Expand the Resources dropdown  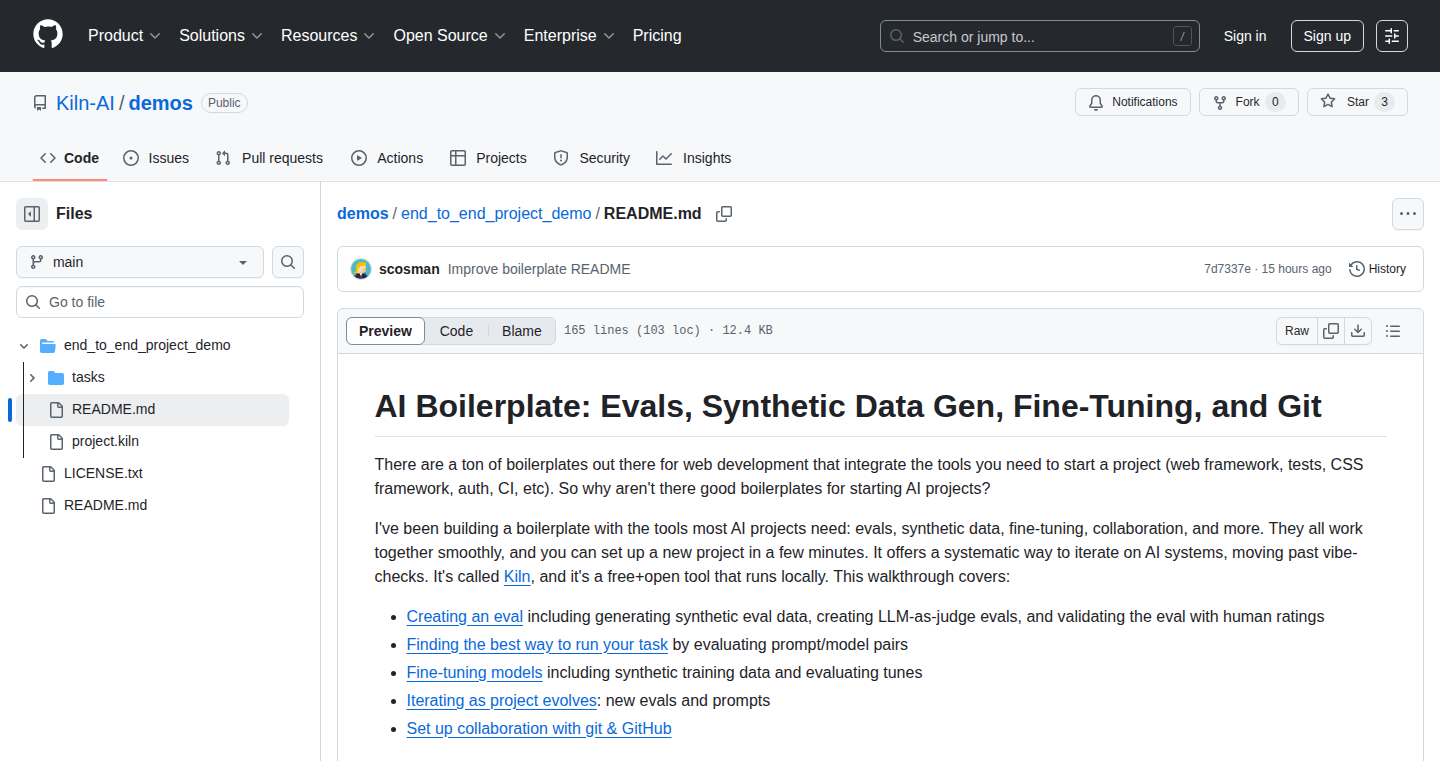(328, 36)
